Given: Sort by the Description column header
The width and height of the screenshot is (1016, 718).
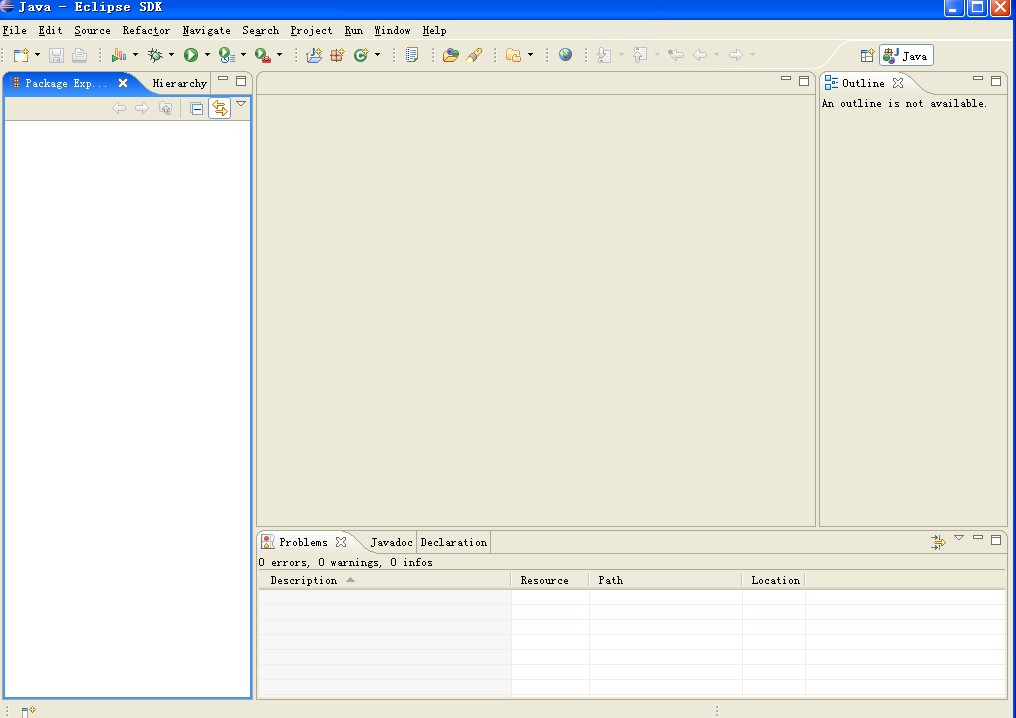Looking at the screenshot, I should (304, 580).
